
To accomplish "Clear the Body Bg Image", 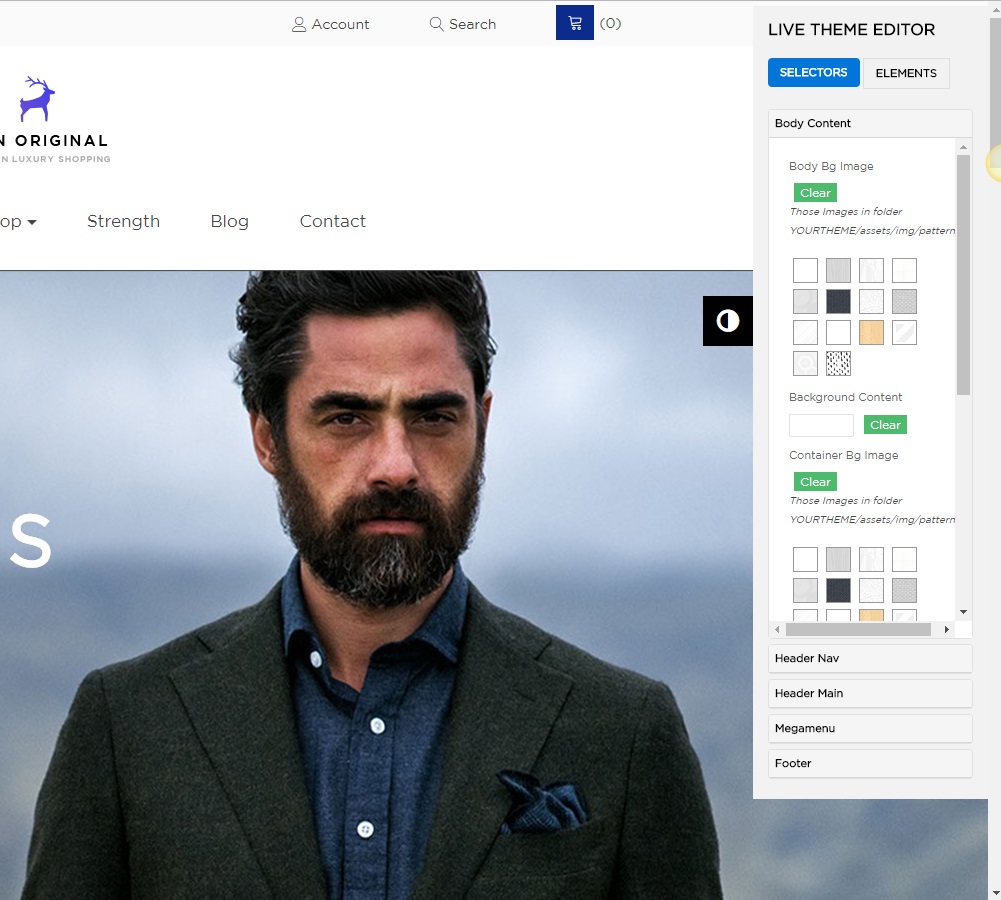I will [x=815, y=193].
